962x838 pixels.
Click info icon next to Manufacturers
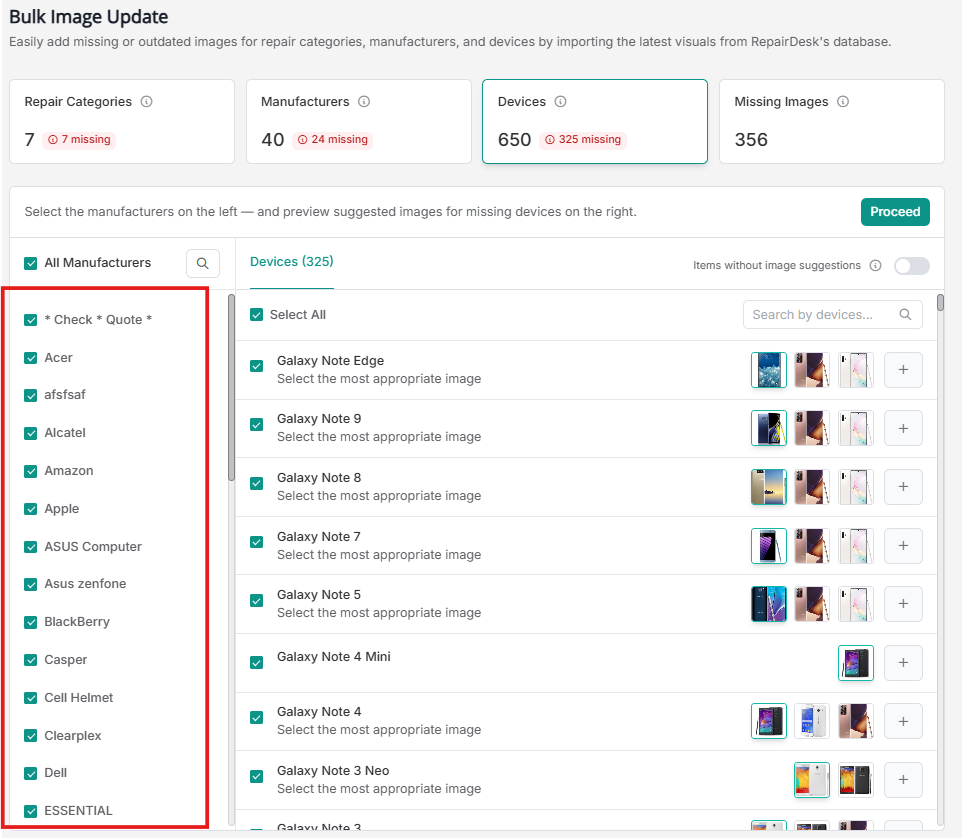click(364, 102)
